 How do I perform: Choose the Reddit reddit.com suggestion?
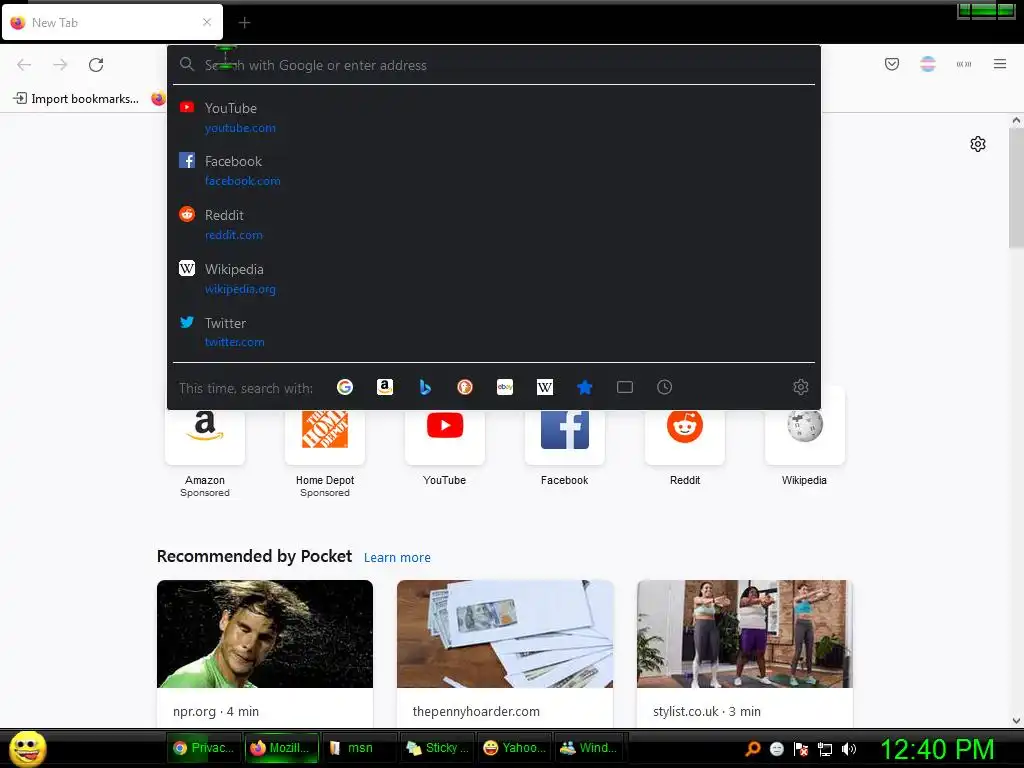pyautogui.click(x=493, y=224)
